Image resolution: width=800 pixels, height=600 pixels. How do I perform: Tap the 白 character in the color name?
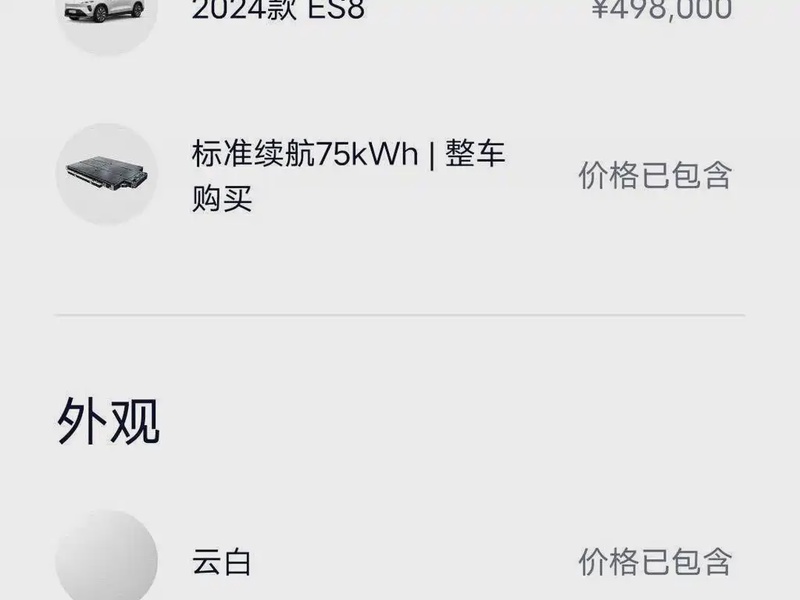[237, 562]
